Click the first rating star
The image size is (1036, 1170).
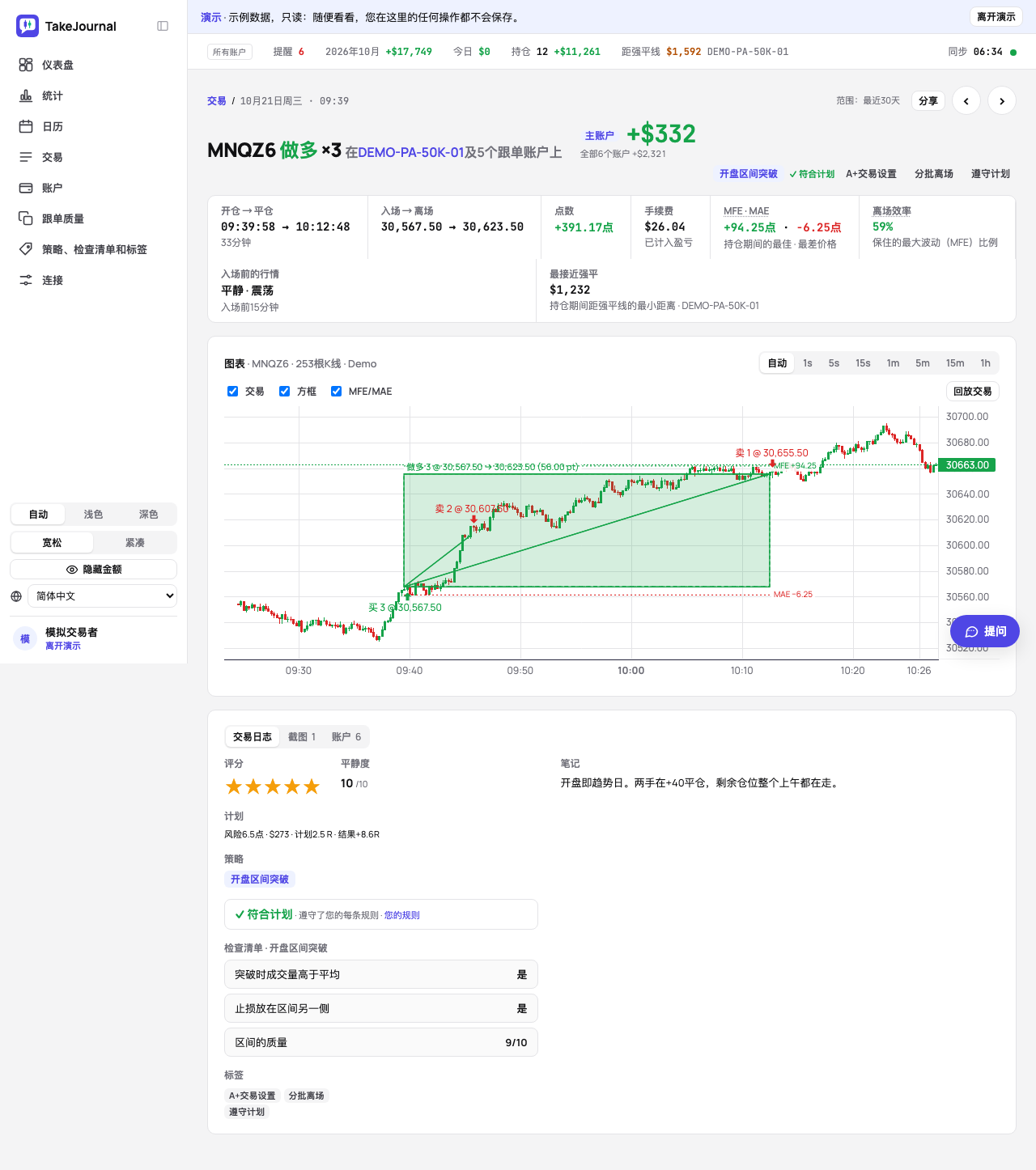(234, 786)
